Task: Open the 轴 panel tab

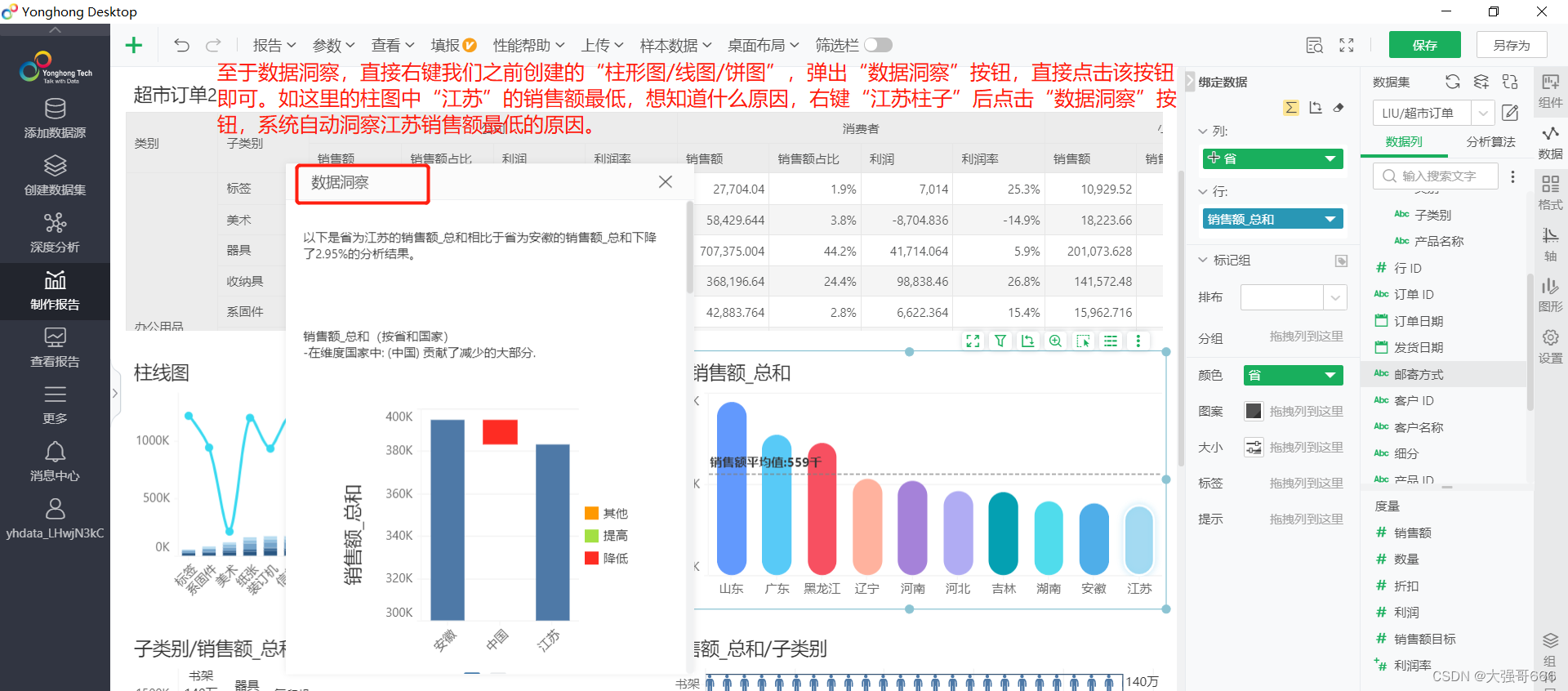Action: click(1550, 244)
